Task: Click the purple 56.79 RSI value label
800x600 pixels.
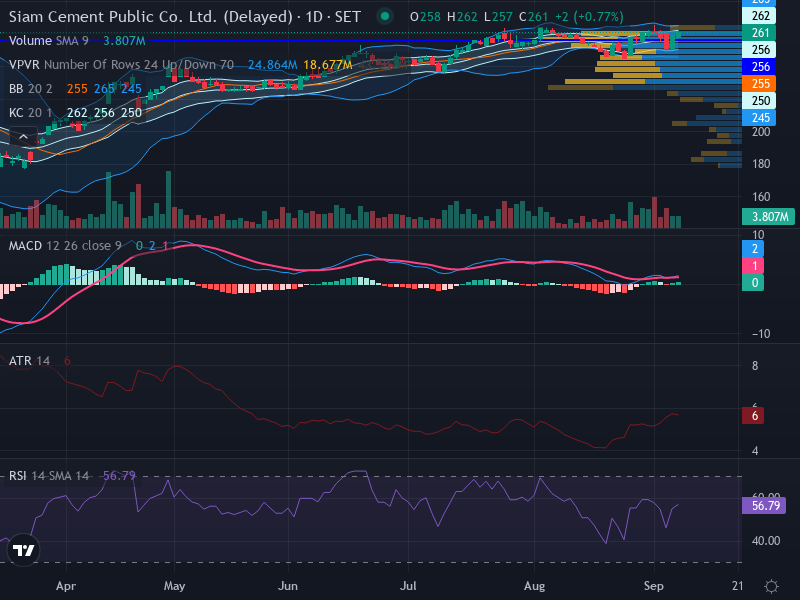Action: (764, 506)
